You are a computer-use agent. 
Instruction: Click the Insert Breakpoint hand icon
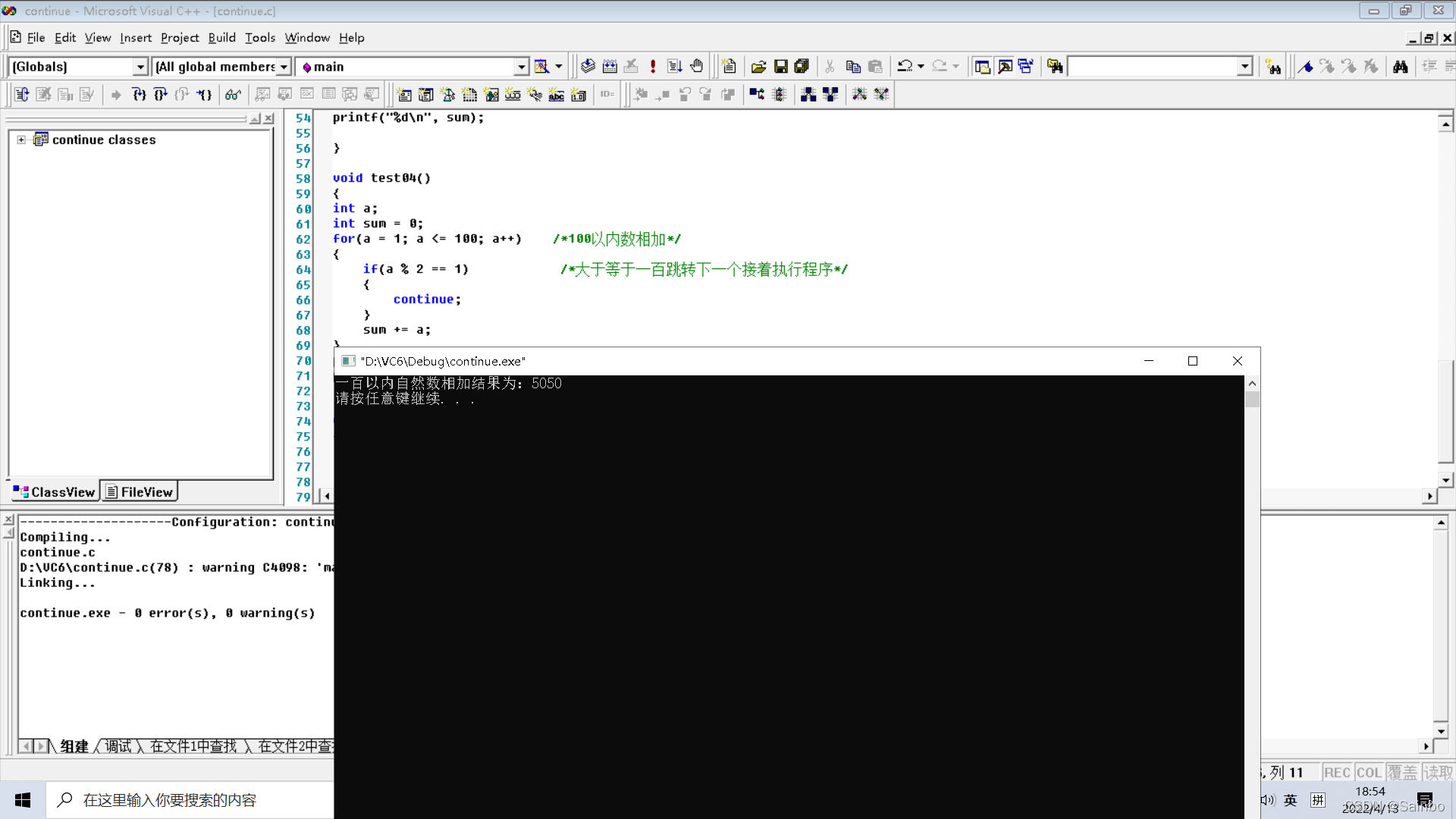(x=697, y=67)
